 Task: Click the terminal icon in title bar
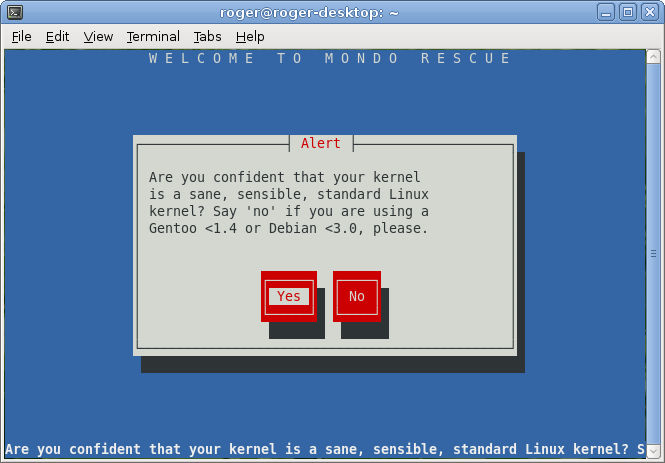[x=15, y=12]
